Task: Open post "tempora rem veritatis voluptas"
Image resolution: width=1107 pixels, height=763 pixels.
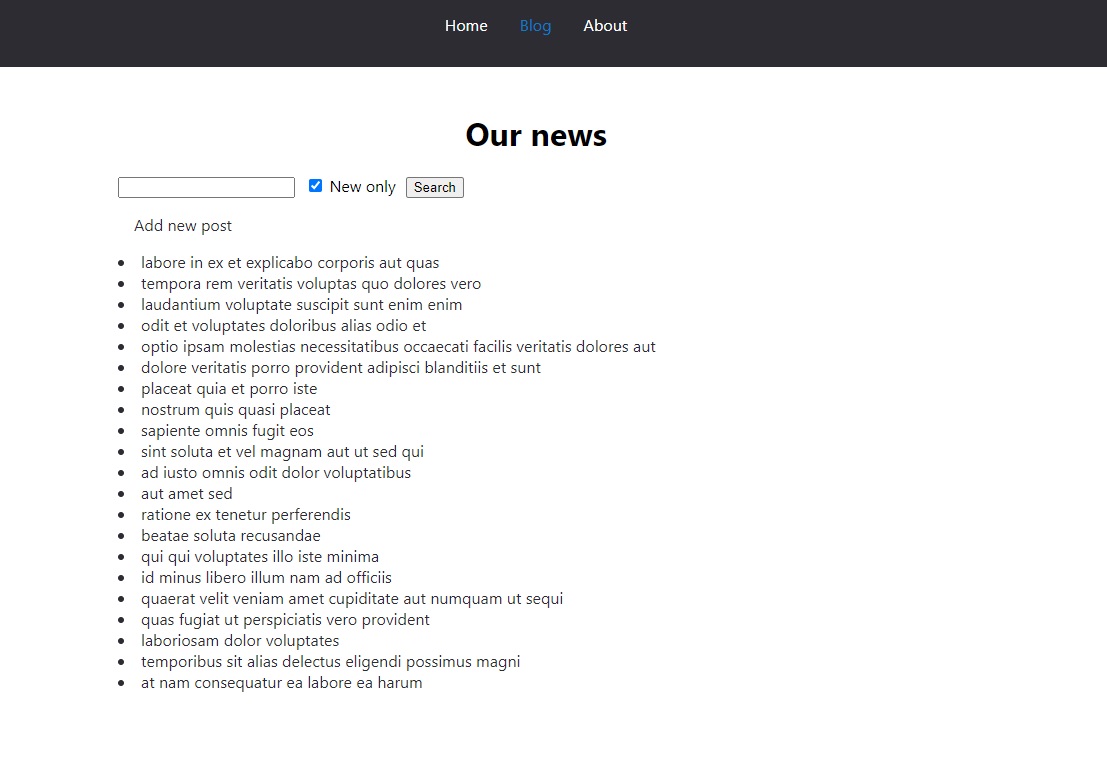Action: click(x=311, y=284)
